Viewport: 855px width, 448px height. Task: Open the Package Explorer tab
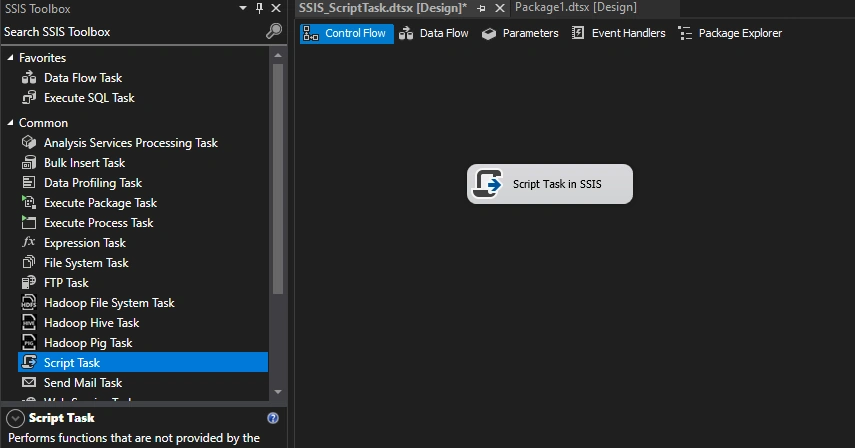click(x=730, y=33)
